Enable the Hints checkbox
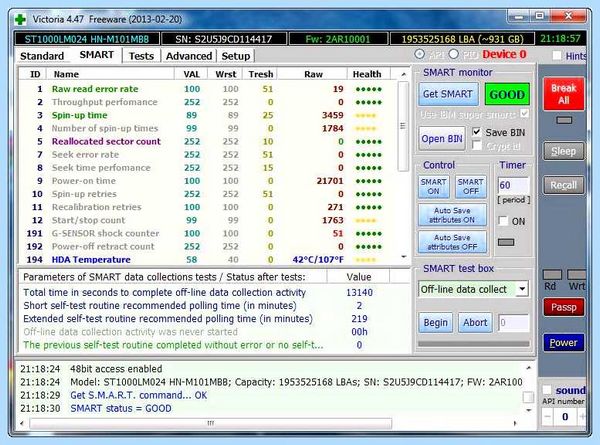The image size is (600, 445). [557, 56]
